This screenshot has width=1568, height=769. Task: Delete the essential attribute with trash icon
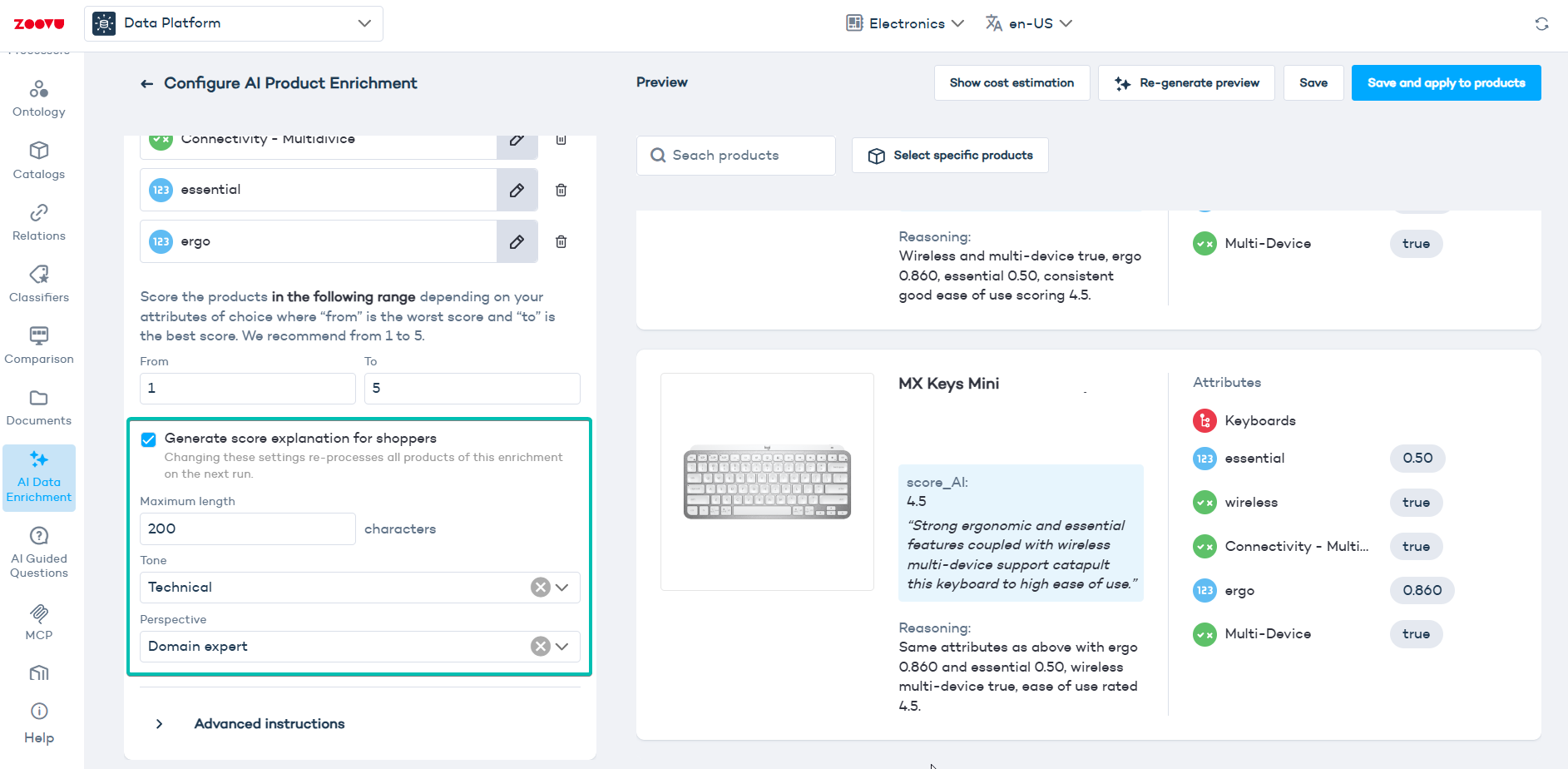pyautogui.click(x=561, y=190)
